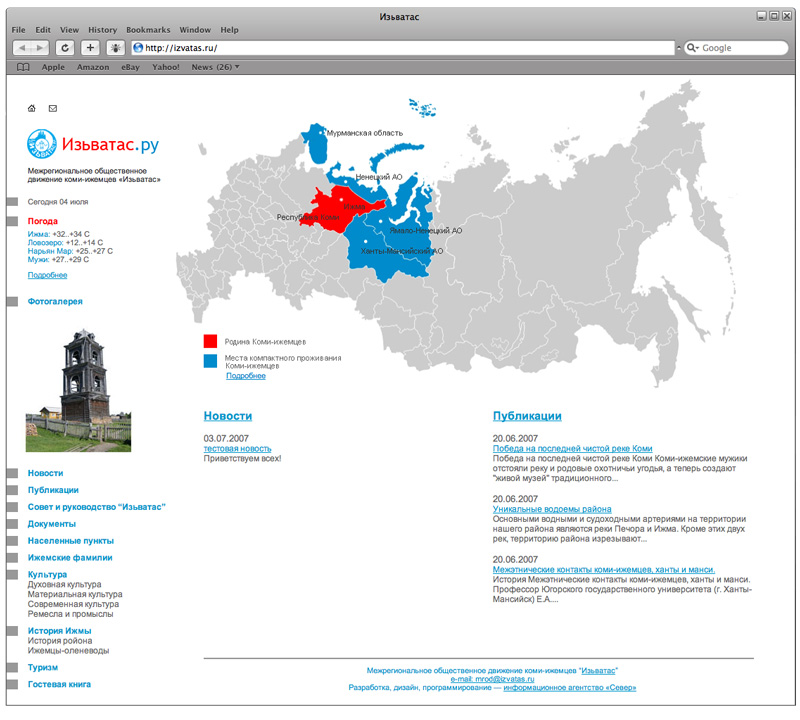Image resolution: width=800 pixels, height=720 pixels.
Task: Click the plus add bookmark button
Action: [90, 48]
